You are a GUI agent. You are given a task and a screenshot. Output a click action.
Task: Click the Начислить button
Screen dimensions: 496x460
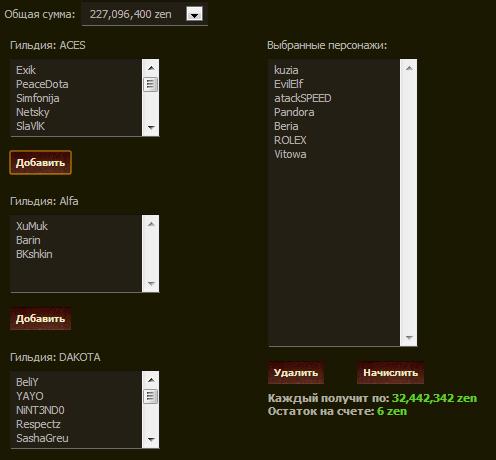coord(390,373)
